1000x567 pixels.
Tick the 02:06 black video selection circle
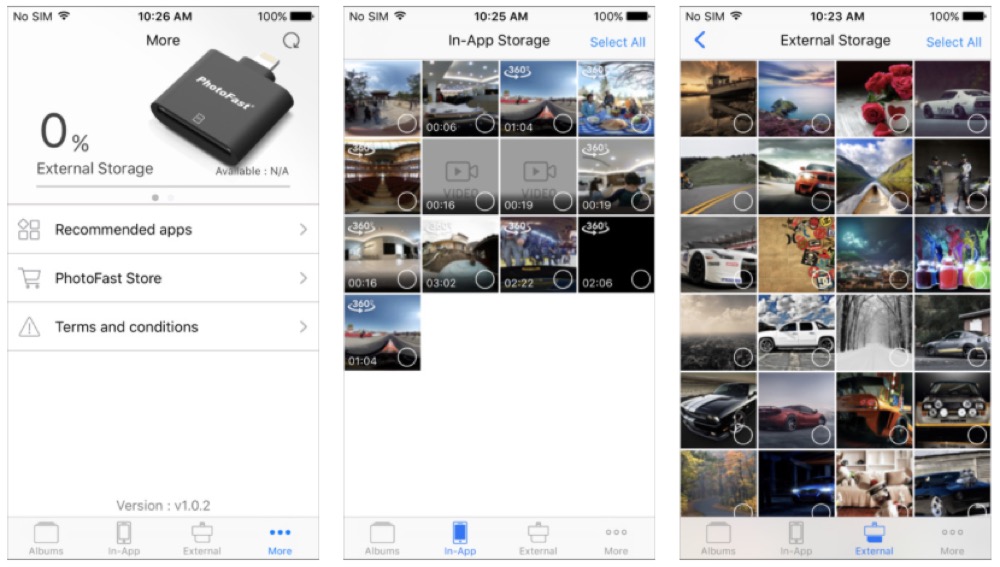click(x=640, y=279)
